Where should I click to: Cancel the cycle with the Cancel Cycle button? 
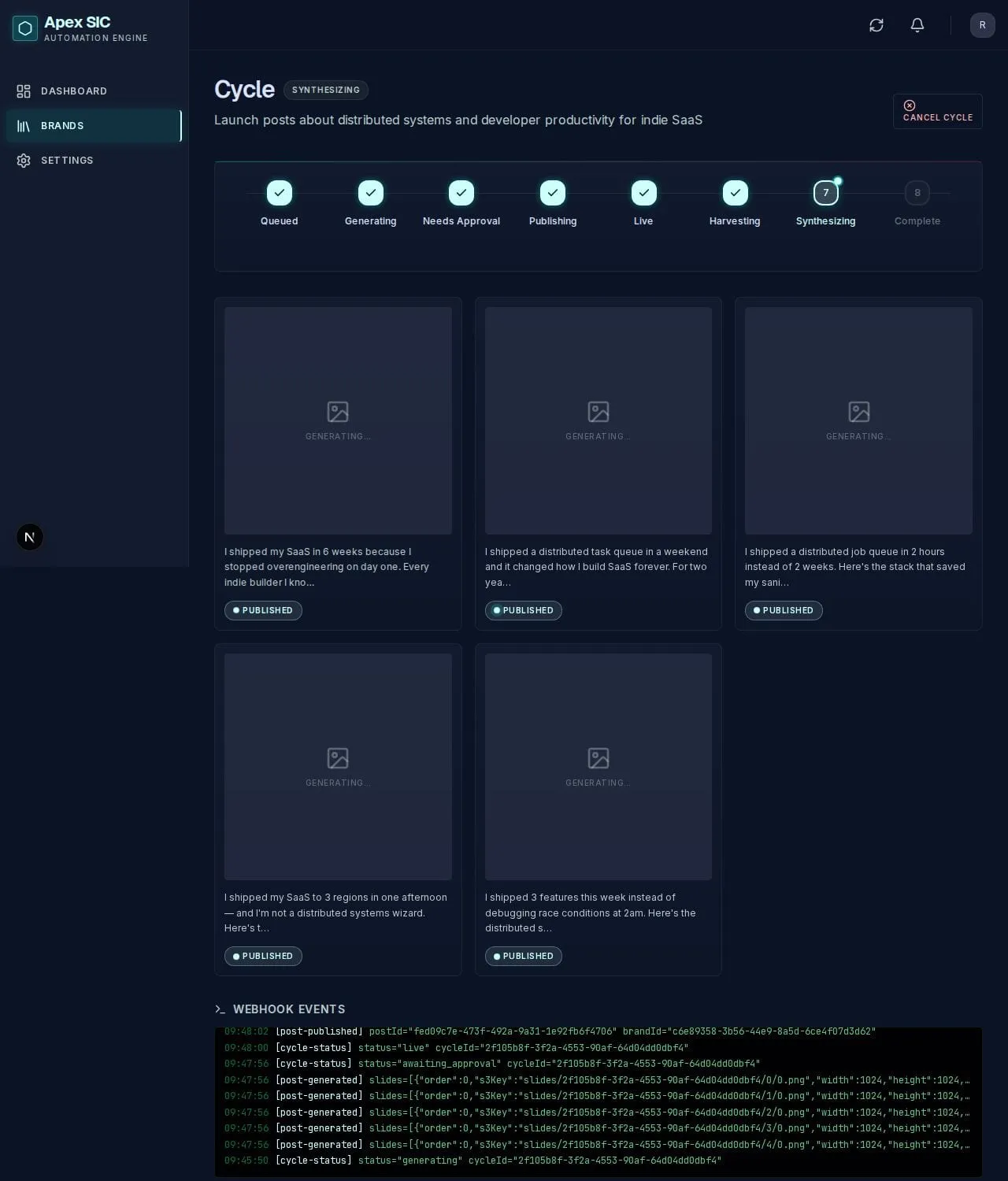pyautogui.click(x=938, y=111)
